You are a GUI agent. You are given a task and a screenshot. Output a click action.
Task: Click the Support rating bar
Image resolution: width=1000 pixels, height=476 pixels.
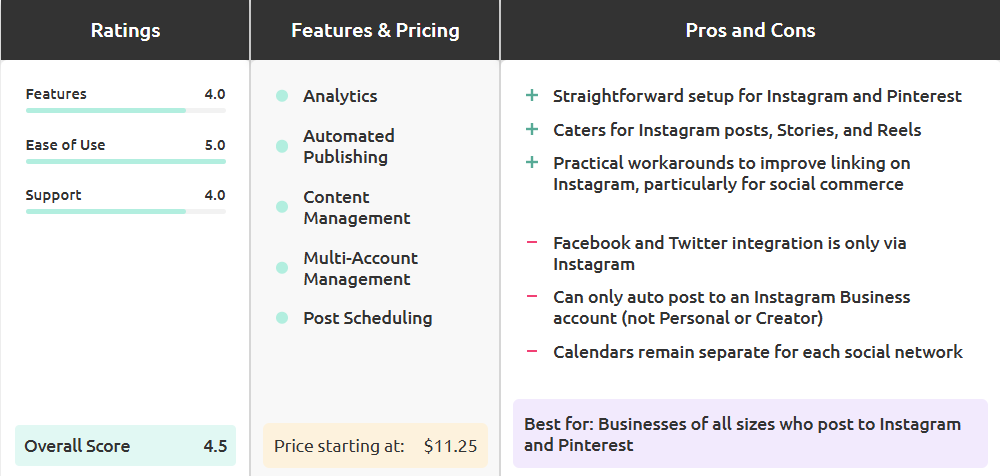(x=125, y=211)
